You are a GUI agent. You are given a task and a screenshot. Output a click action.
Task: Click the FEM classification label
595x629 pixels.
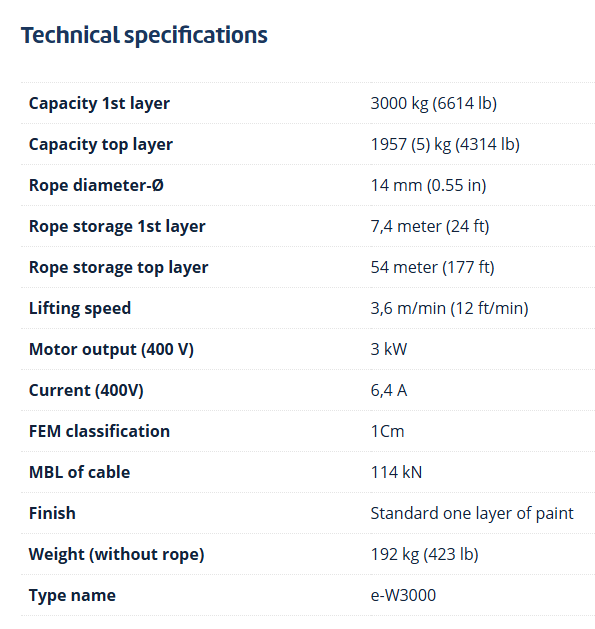pos(99,431)
